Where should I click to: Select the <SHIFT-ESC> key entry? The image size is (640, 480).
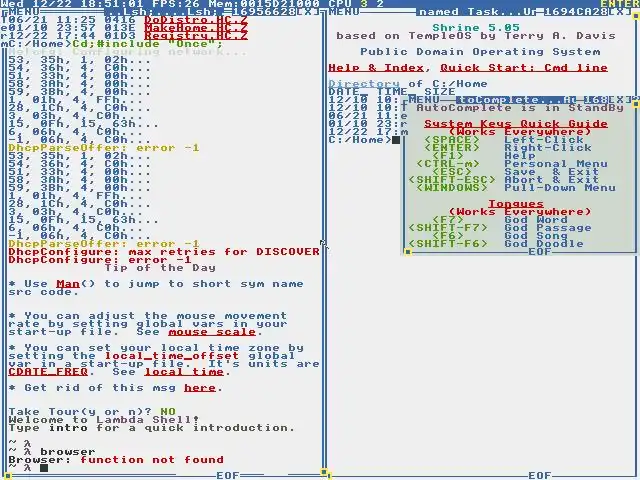(452, 180)
